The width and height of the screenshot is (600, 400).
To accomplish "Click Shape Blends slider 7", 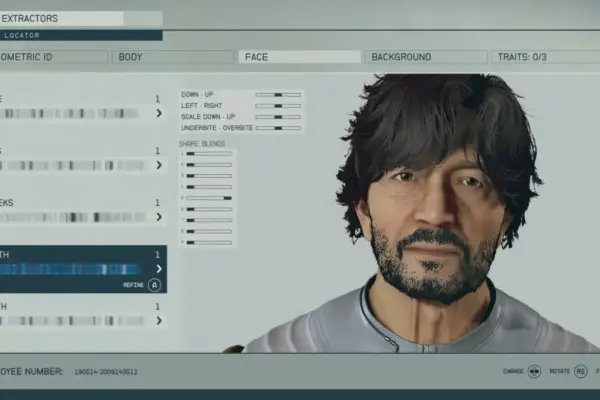I will click(x=209, y=220).
